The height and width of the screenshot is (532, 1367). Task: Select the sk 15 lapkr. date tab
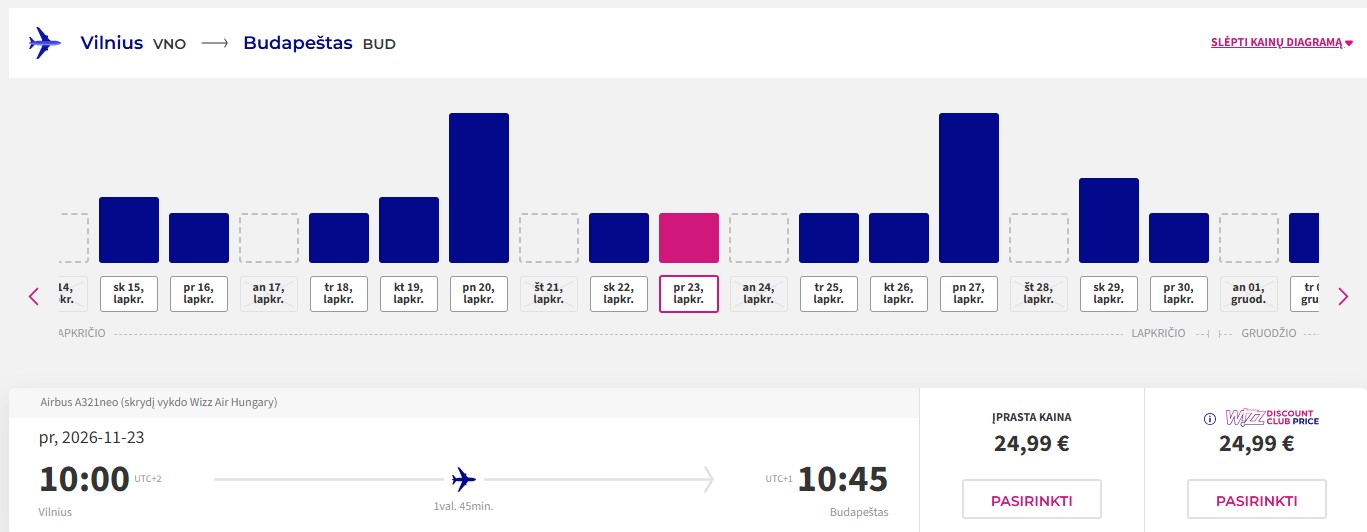click(129, 294)
